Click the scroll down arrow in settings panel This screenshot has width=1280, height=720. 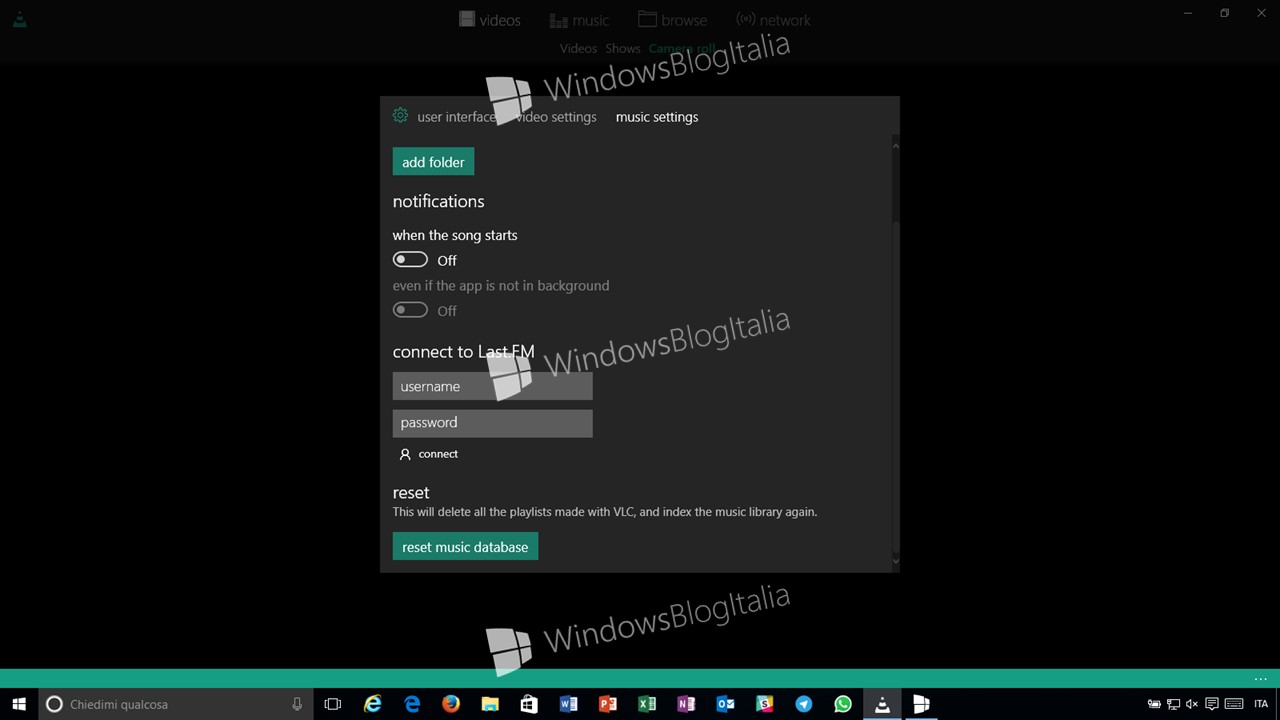click(895, 563)
